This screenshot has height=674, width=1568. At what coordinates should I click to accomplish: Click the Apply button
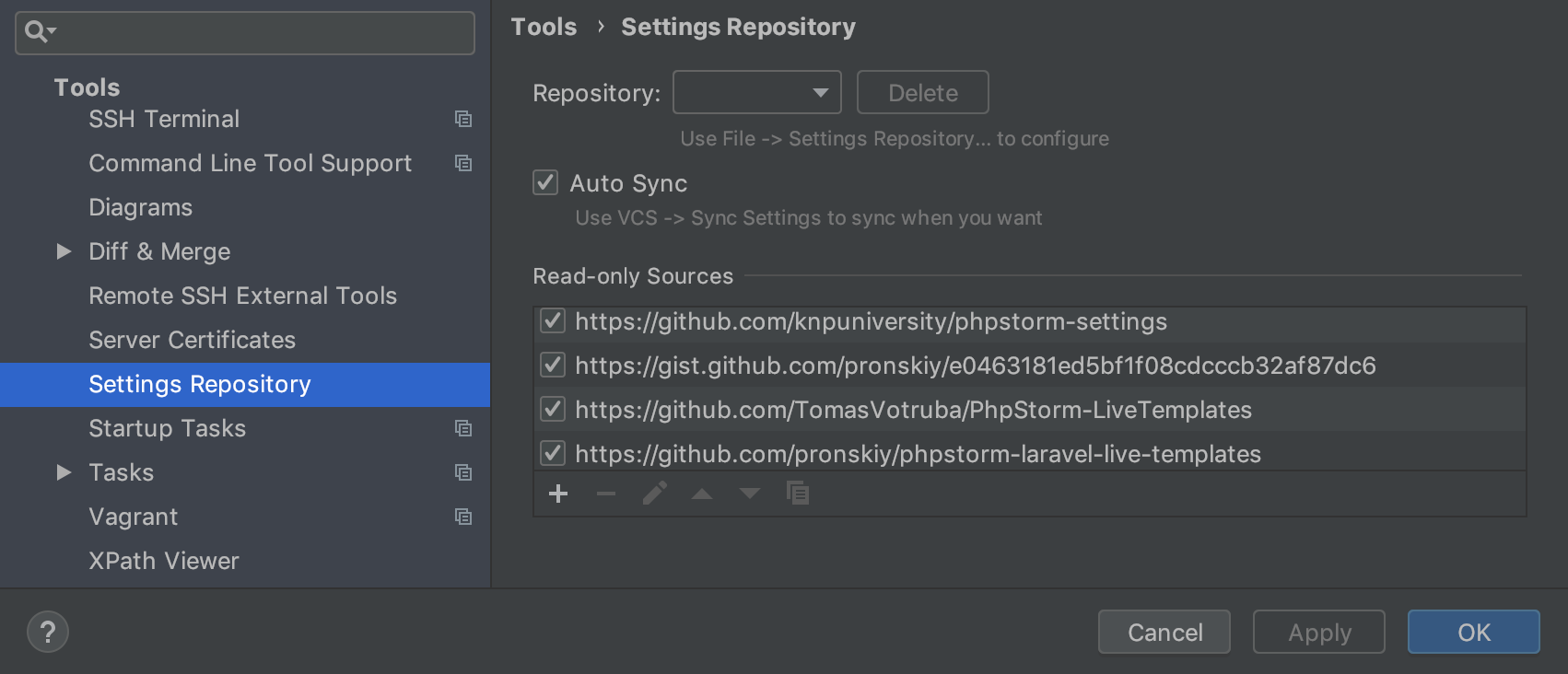pos(1319,632)
